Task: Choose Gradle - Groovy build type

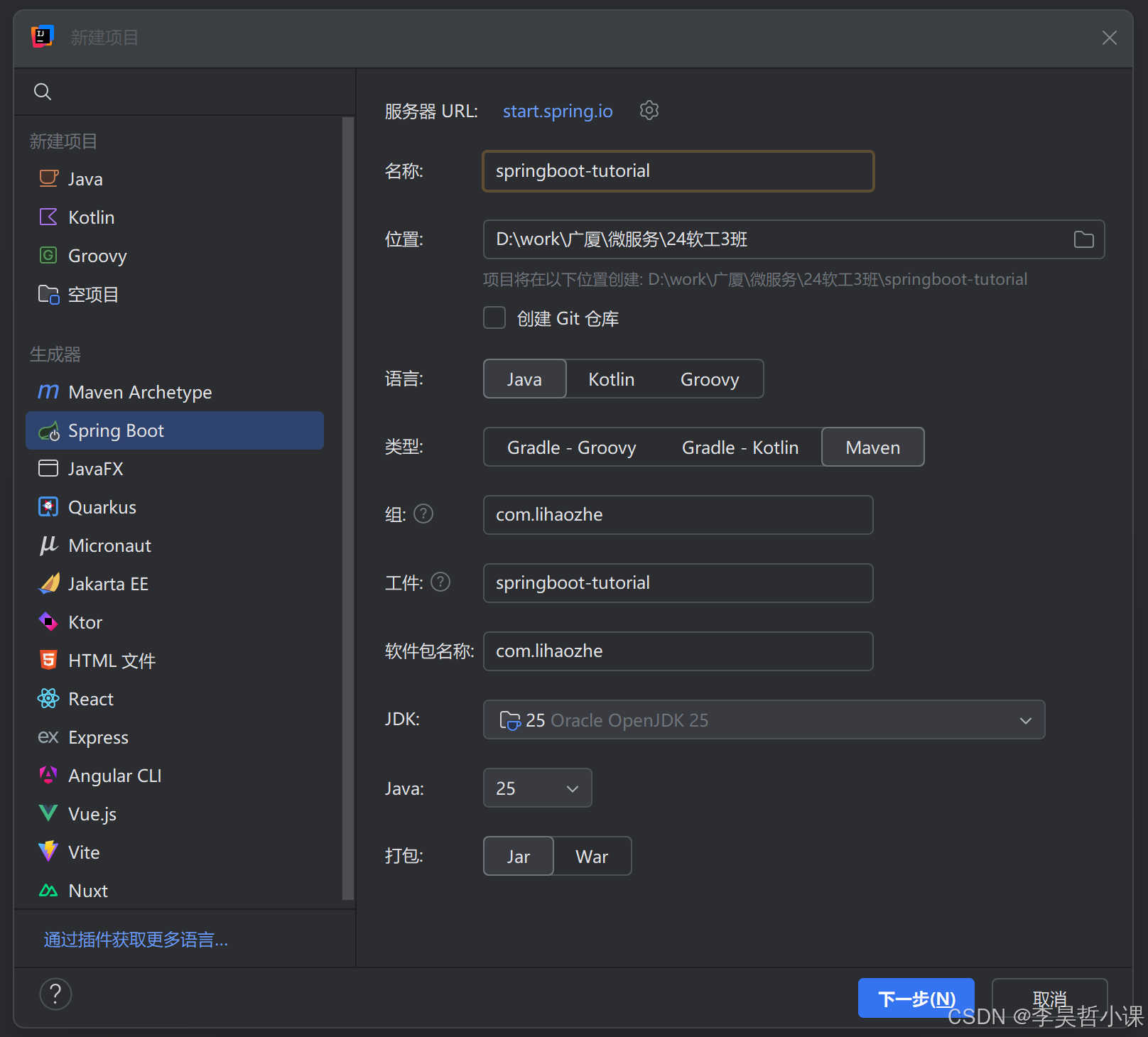Action: (571, 447)
